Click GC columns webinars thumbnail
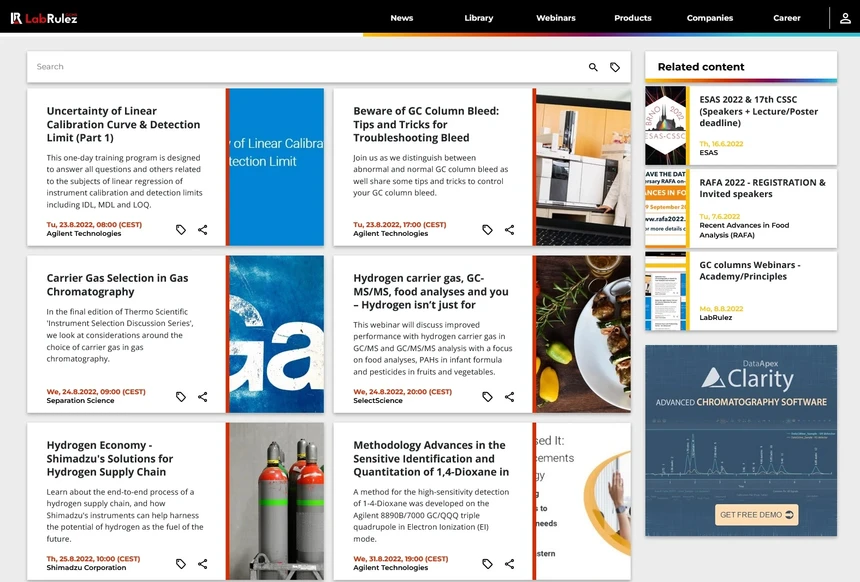Image resolution: width=860 pixels, height=582 pixels. (x=665, y=291)
